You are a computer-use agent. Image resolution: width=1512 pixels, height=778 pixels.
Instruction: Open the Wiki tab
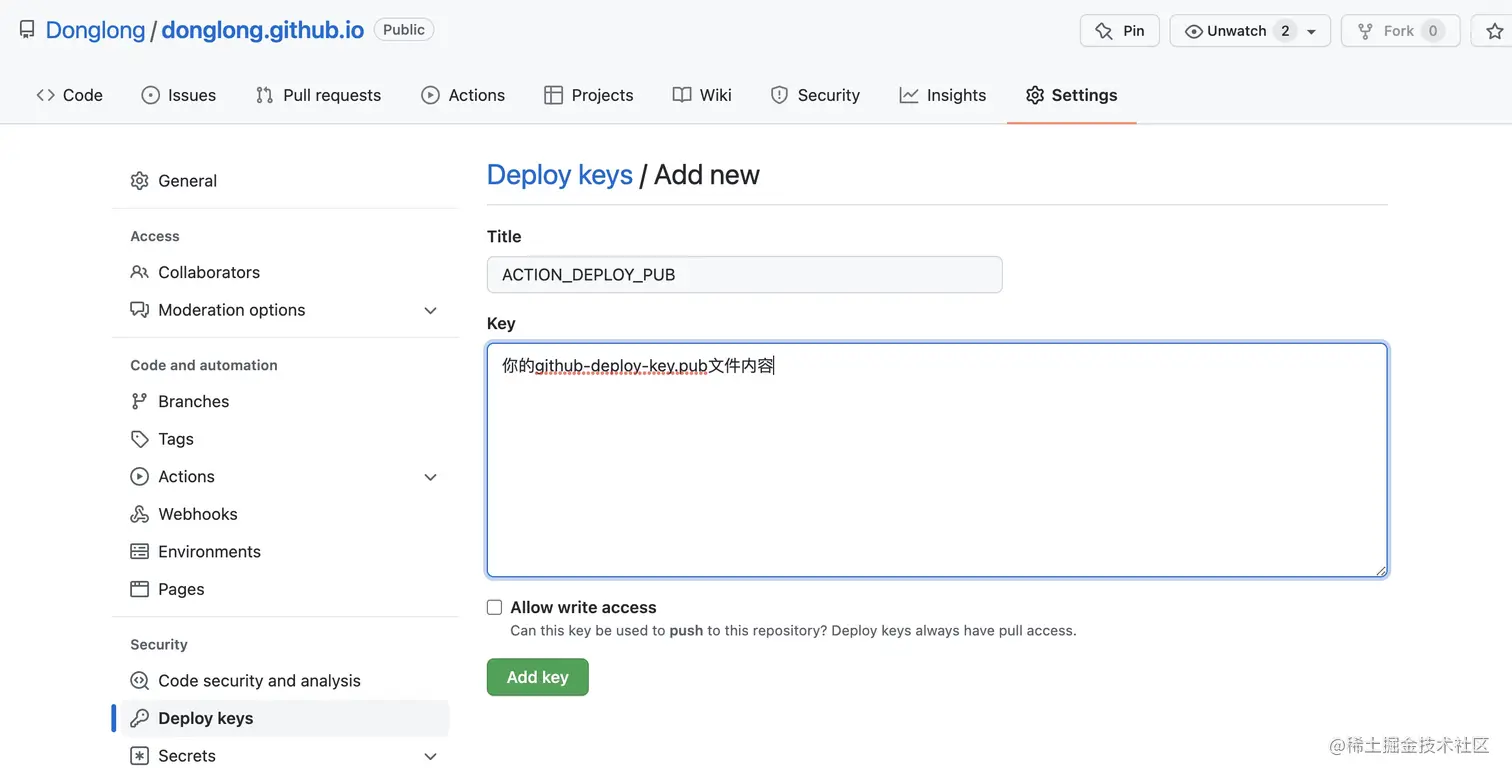tap(702, 94)
